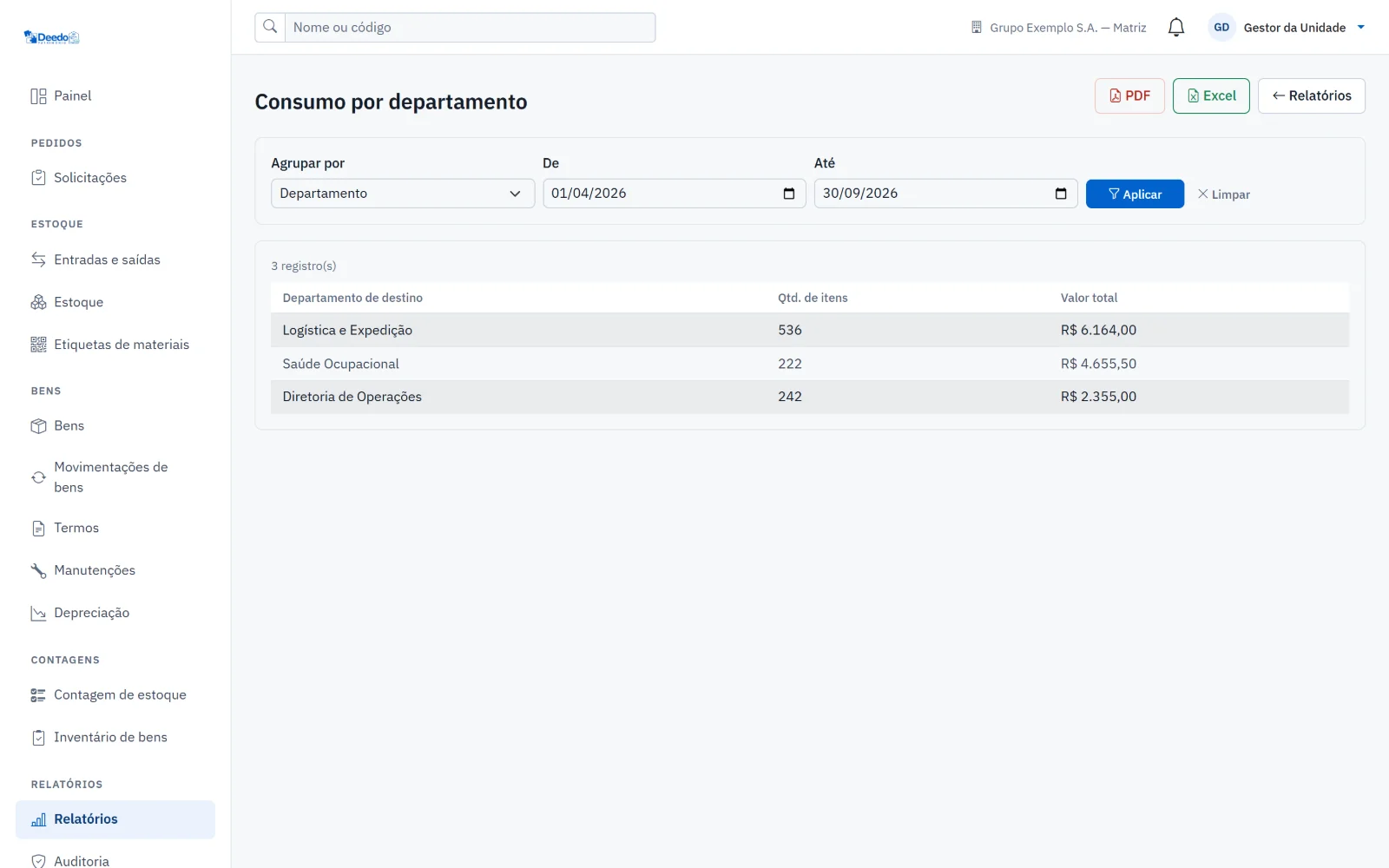Click the De date field 01/04/2026

(674, 194)
